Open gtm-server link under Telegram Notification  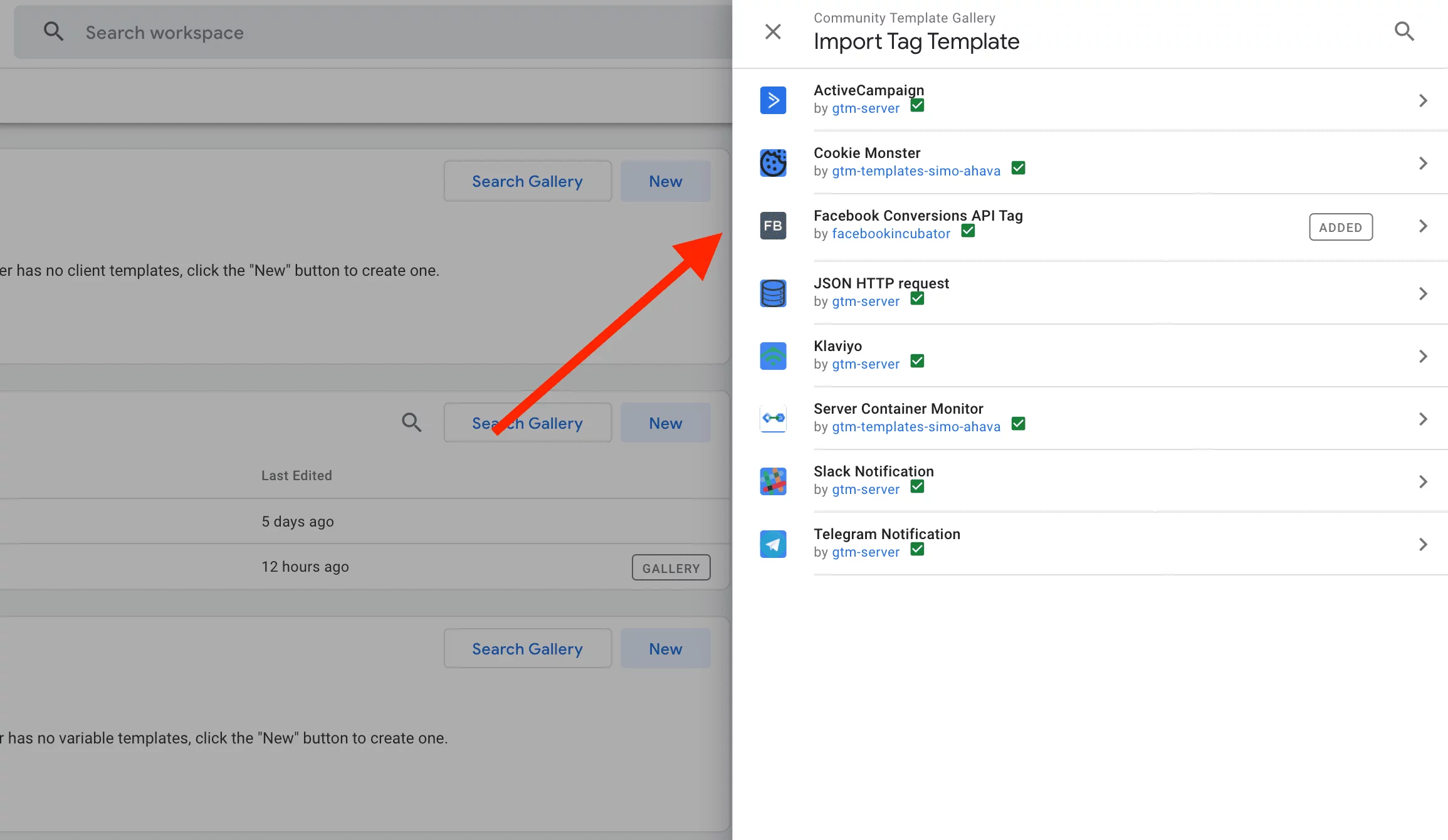click(x=865, y=552)
